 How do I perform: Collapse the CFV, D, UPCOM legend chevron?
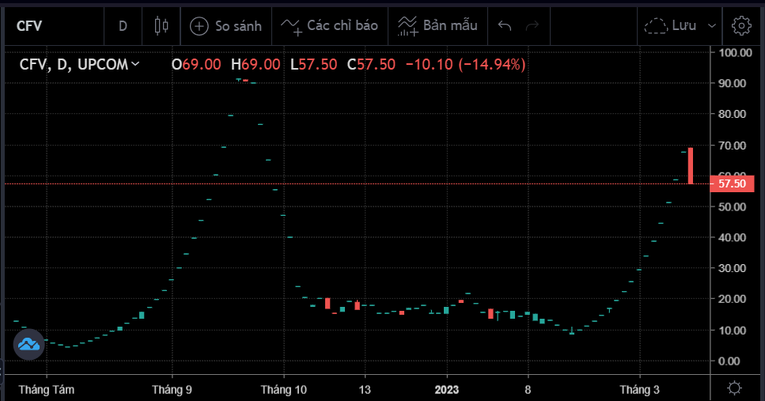pyautogui.click(x=136, y=64)
